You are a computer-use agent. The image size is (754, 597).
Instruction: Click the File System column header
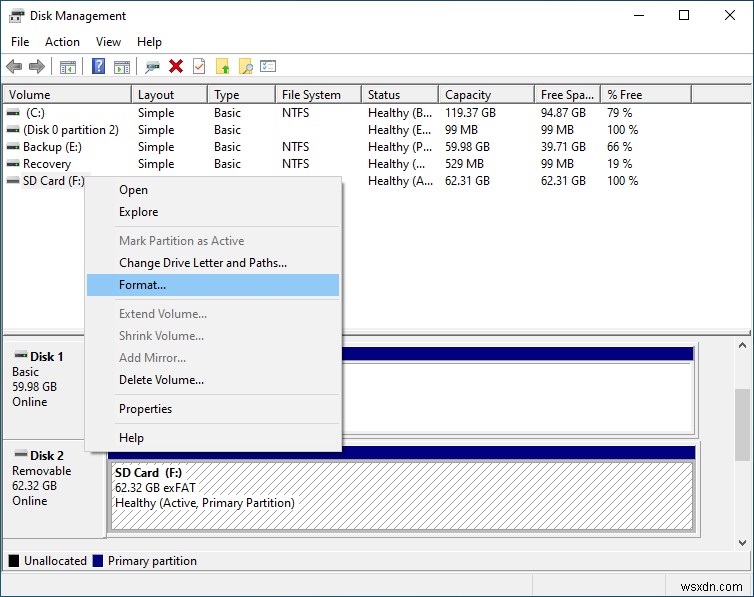[311, 95]
